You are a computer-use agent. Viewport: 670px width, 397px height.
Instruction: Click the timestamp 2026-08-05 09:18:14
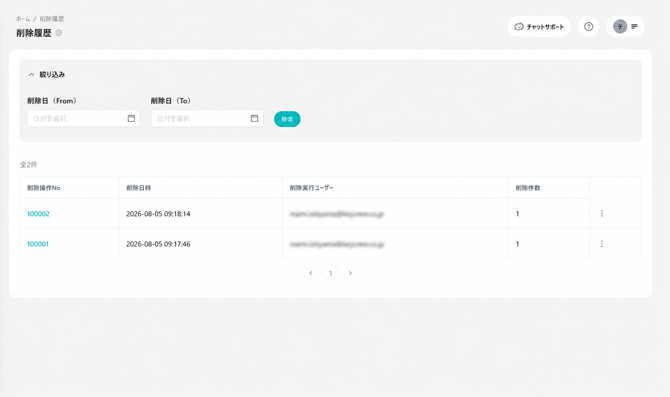coord(158,214)
